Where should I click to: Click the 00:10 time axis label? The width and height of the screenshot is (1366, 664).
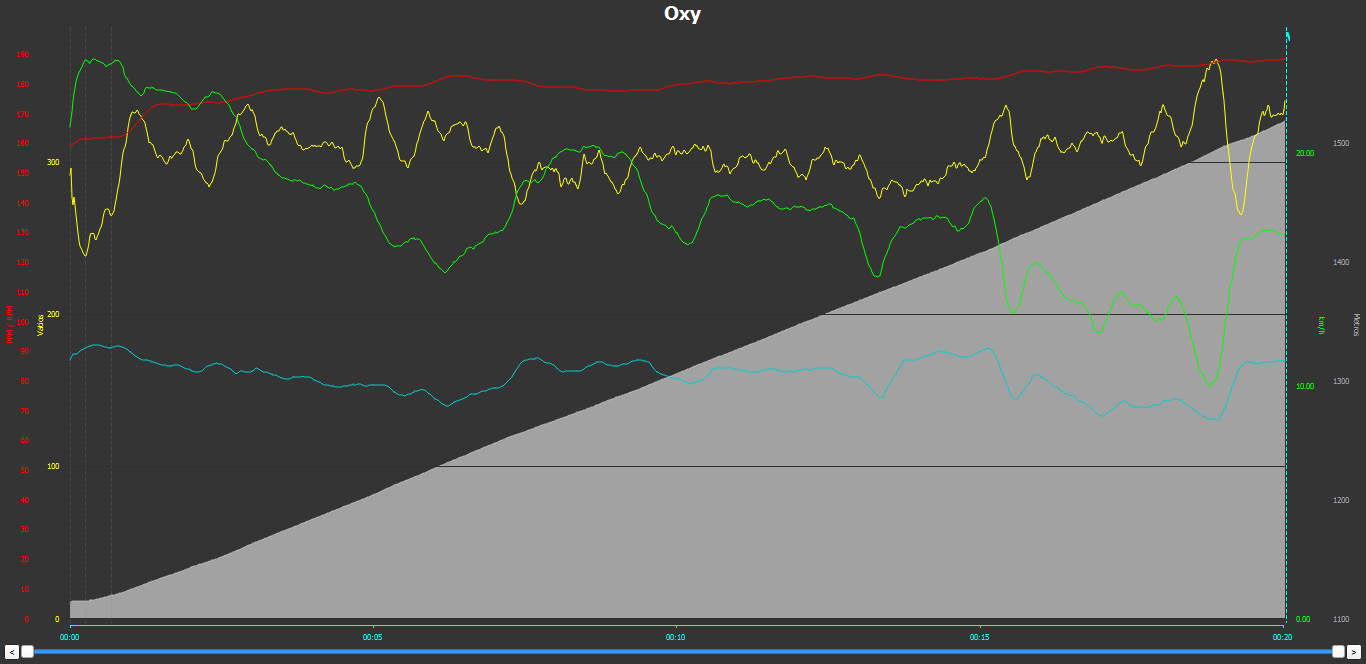click(675, 636)
